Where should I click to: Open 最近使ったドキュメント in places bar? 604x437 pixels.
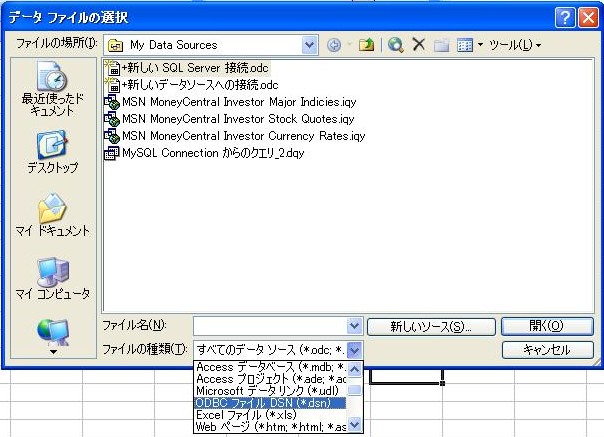pos(52,89)
